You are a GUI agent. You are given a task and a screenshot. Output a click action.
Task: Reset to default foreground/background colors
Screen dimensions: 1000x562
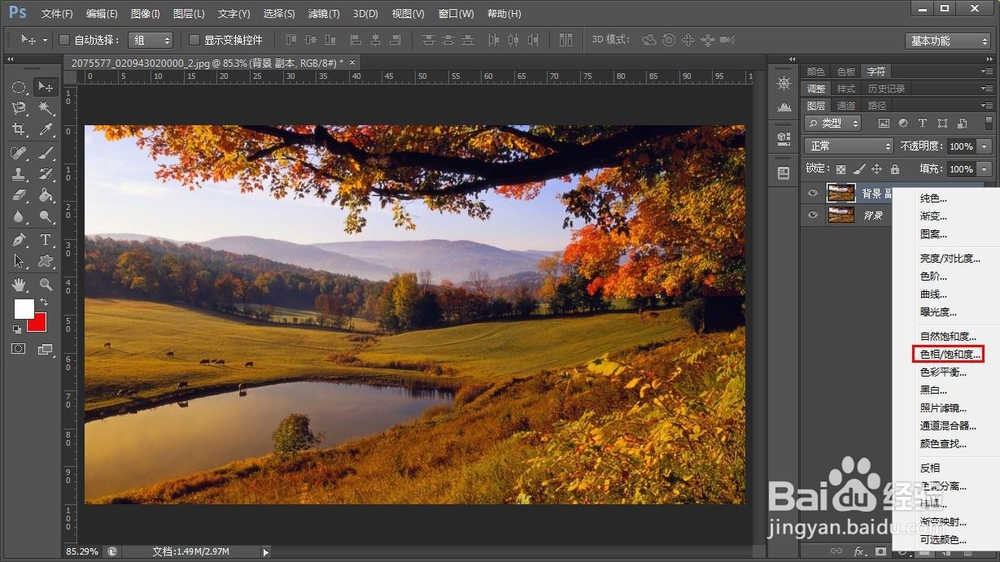17,329
